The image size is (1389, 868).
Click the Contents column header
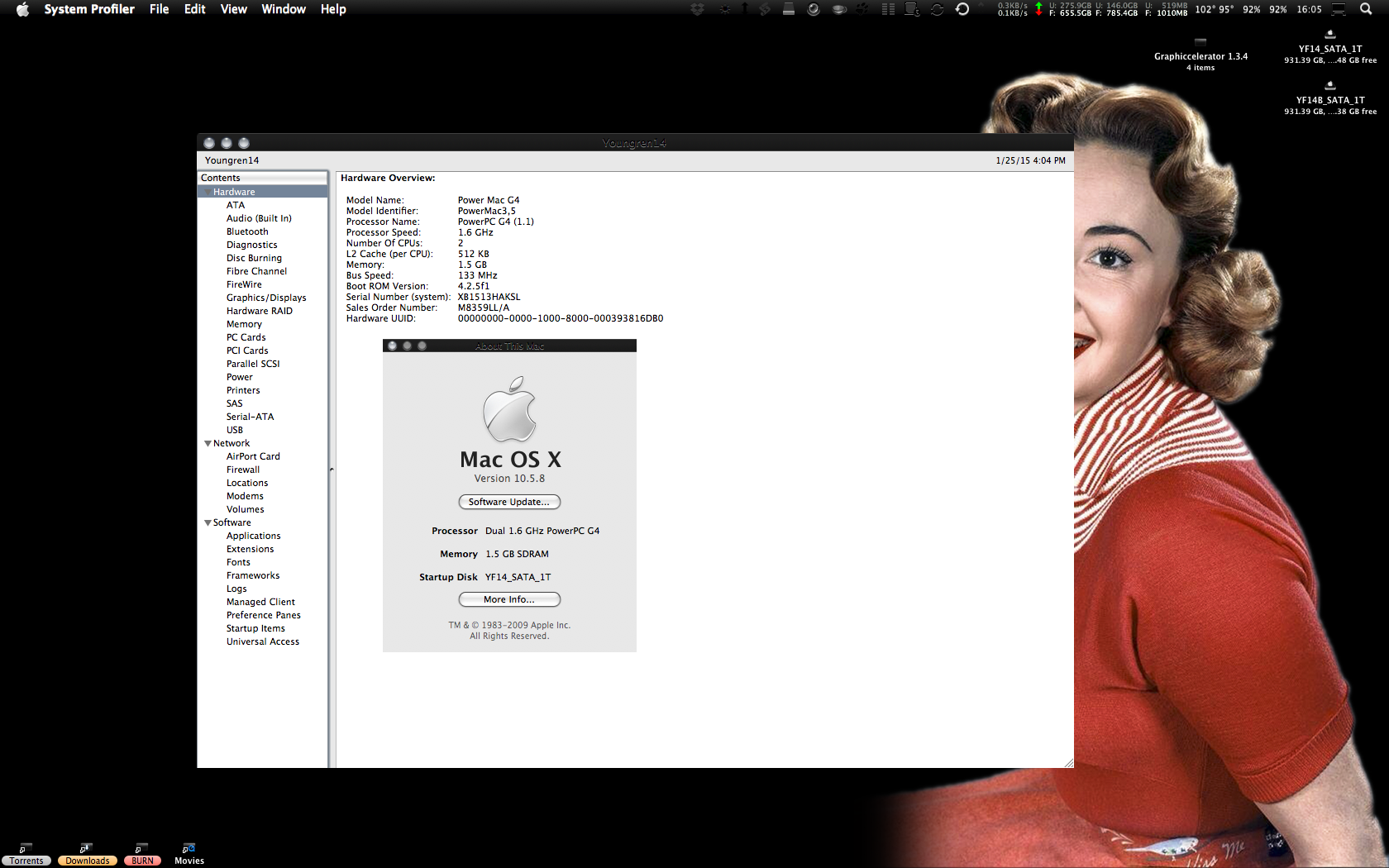click(262, 178)
